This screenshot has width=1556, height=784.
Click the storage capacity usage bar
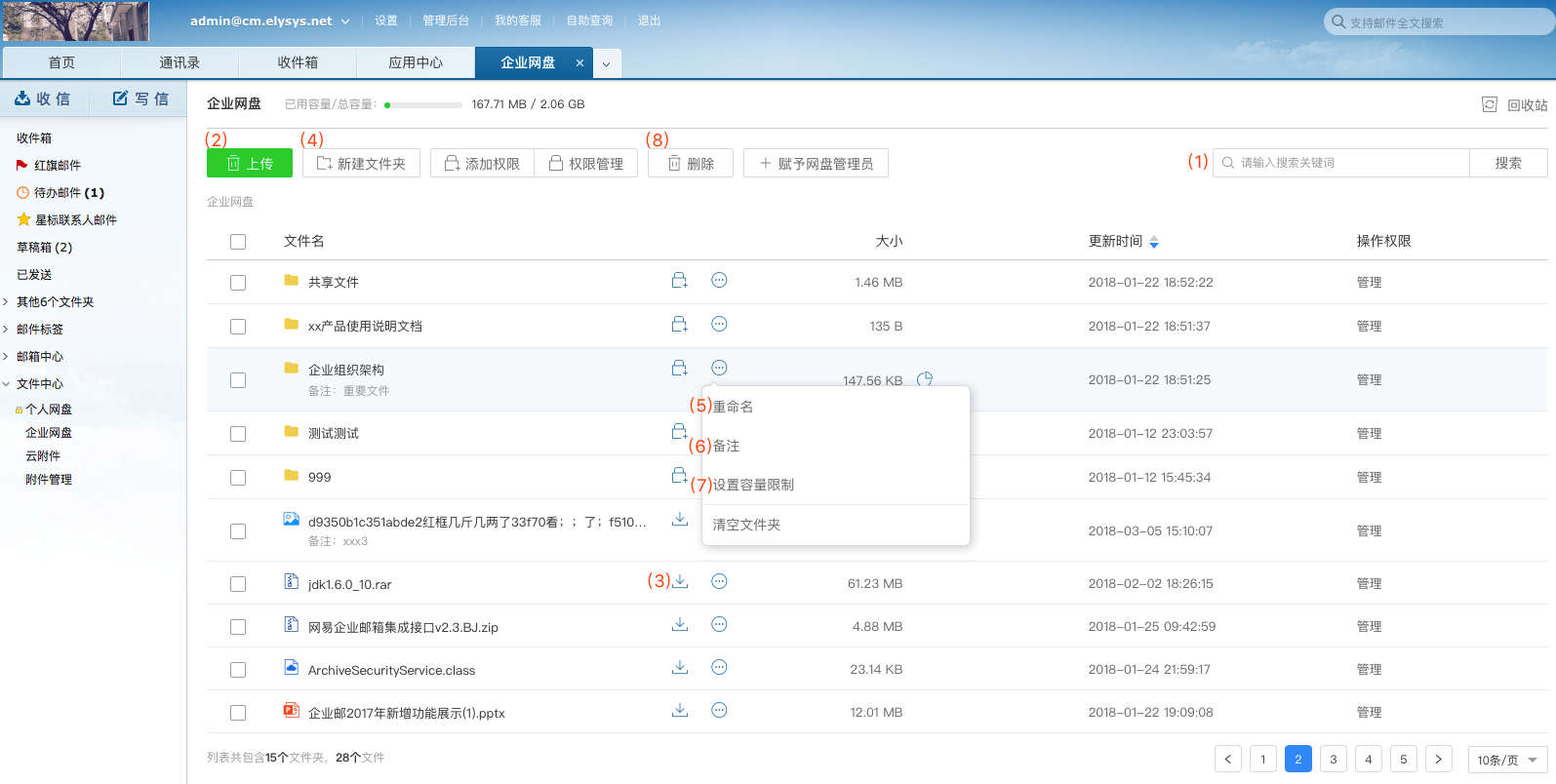click(x=423, y=105)
